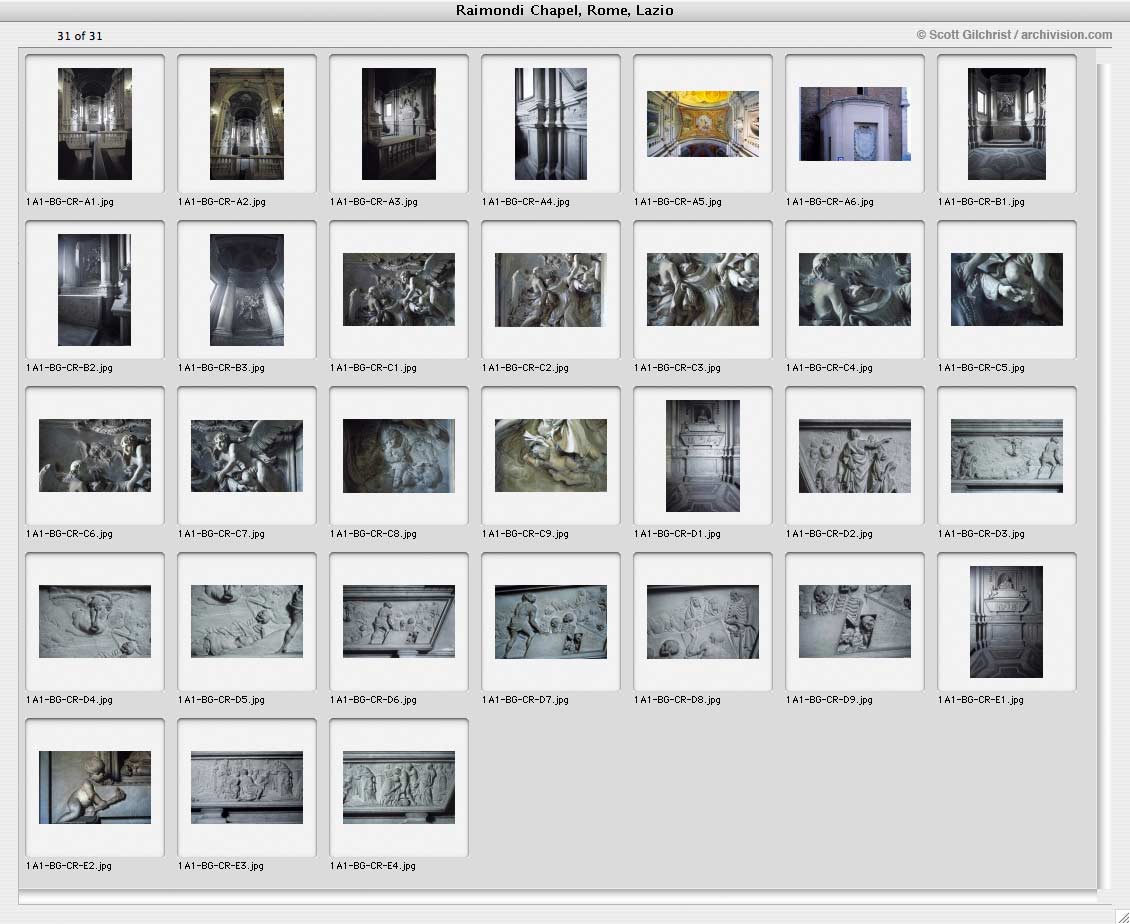Image resolution: width=1130 pixels, height=924 pixels.
Task: Click the '31 of 31' count text
Action: pyautogui.click(x=80, y=36)
